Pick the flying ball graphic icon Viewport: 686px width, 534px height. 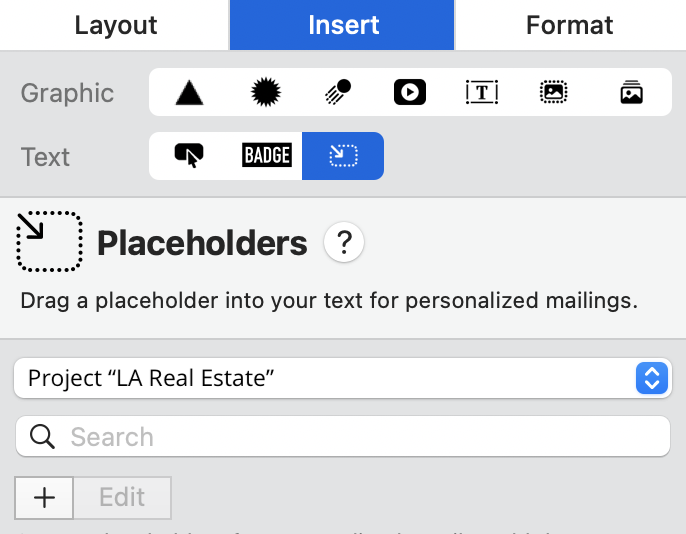(337, 93)
